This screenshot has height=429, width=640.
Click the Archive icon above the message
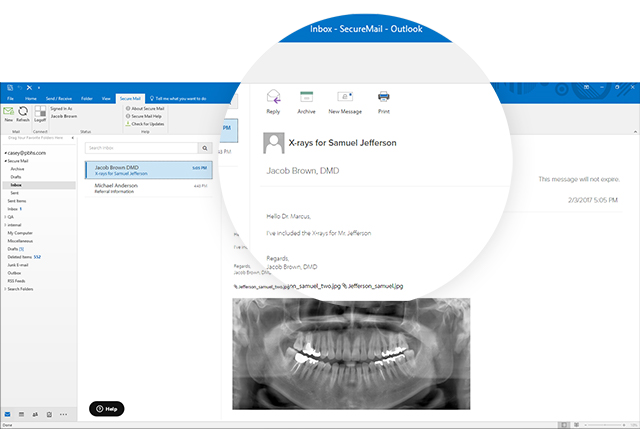tap(306, 97)
